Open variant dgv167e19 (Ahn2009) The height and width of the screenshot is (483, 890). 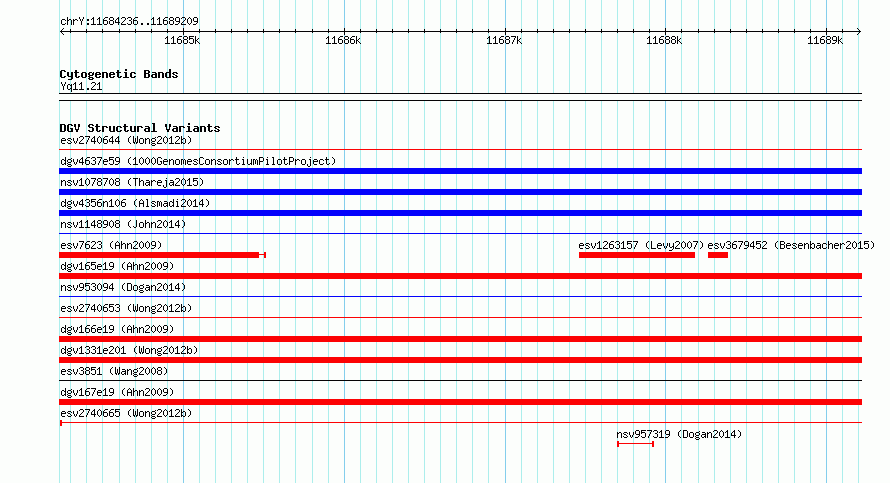click(117, 392)
